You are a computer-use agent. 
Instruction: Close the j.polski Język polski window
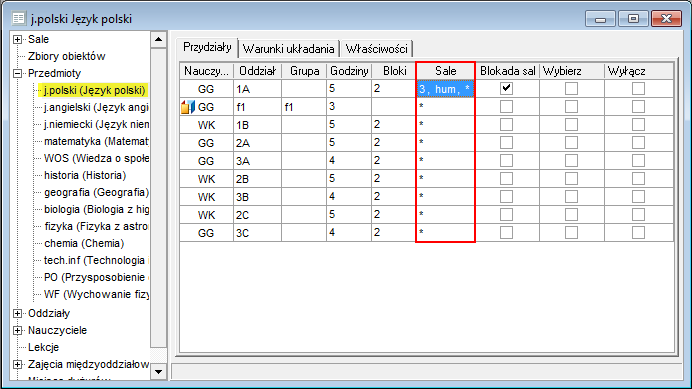(x=666, y=19)
